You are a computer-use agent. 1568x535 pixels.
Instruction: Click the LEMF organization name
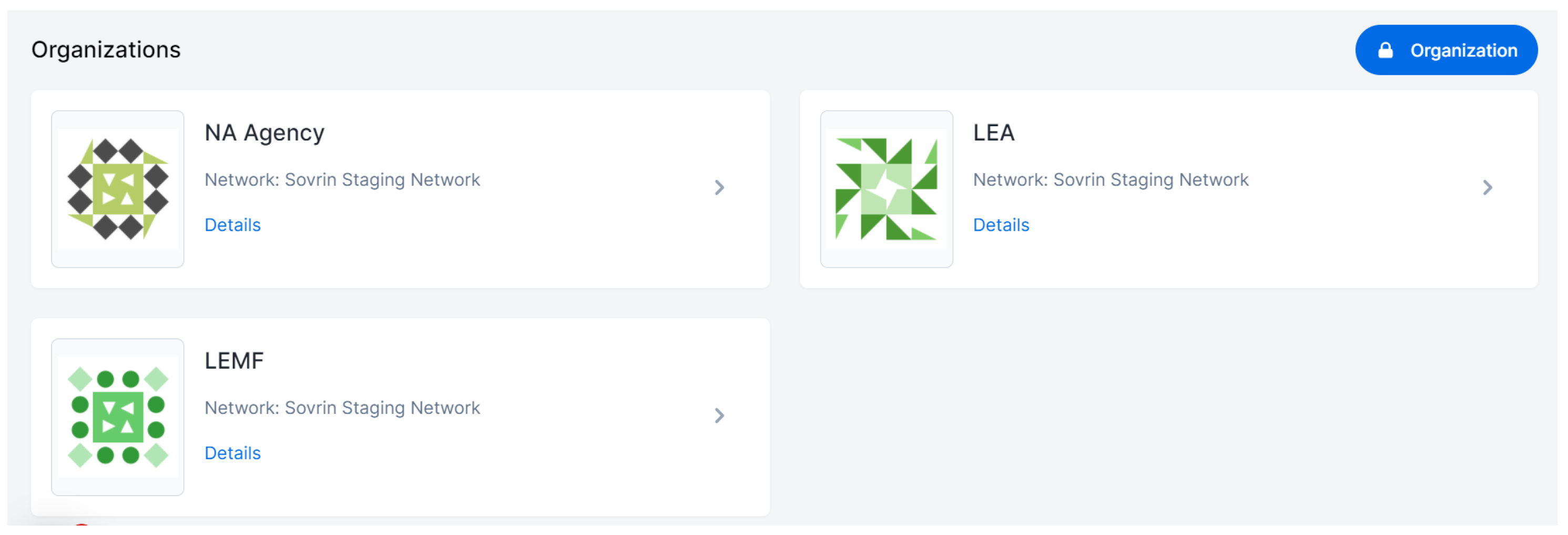(x=234, y=361)
